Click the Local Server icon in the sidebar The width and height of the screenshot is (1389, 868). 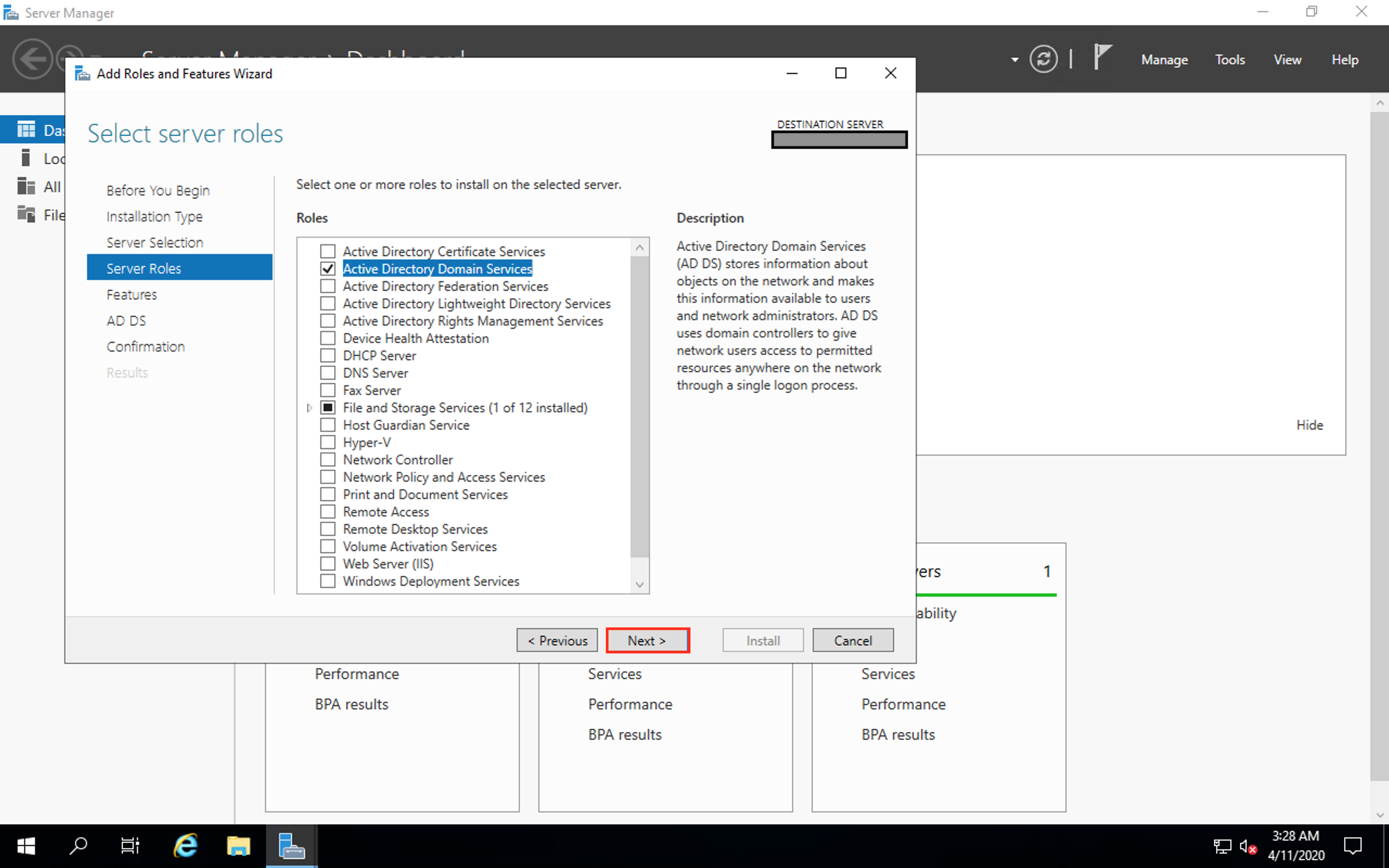pos(26,158)
